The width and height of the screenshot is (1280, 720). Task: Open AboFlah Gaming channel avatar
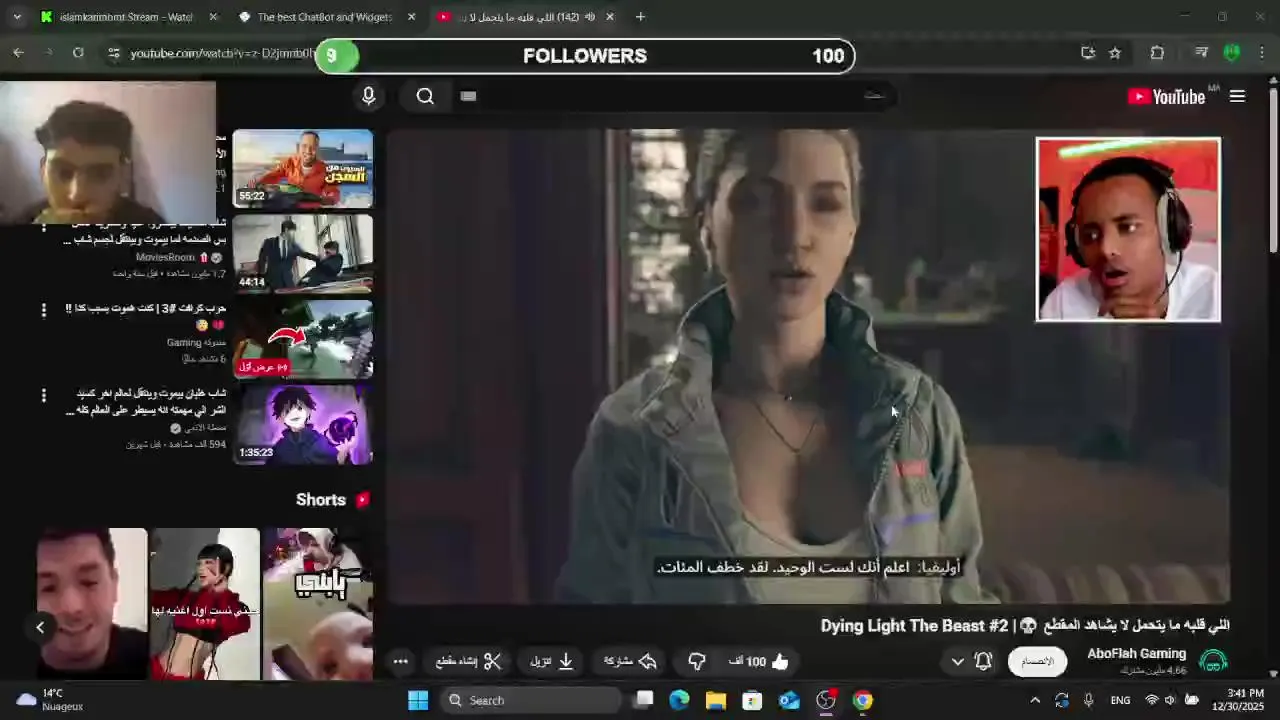pyautogui.click(x=1213, y=661)
